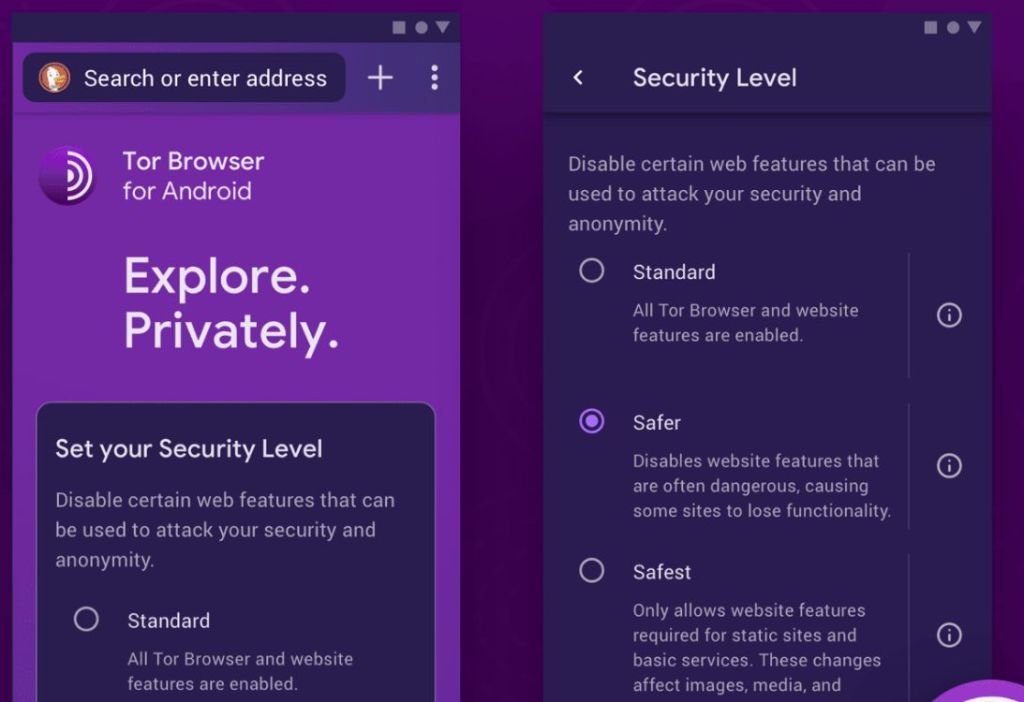Click the DuckDuckGo icon in the address bar
This screenshot has height=702, width=1024.
54,78
